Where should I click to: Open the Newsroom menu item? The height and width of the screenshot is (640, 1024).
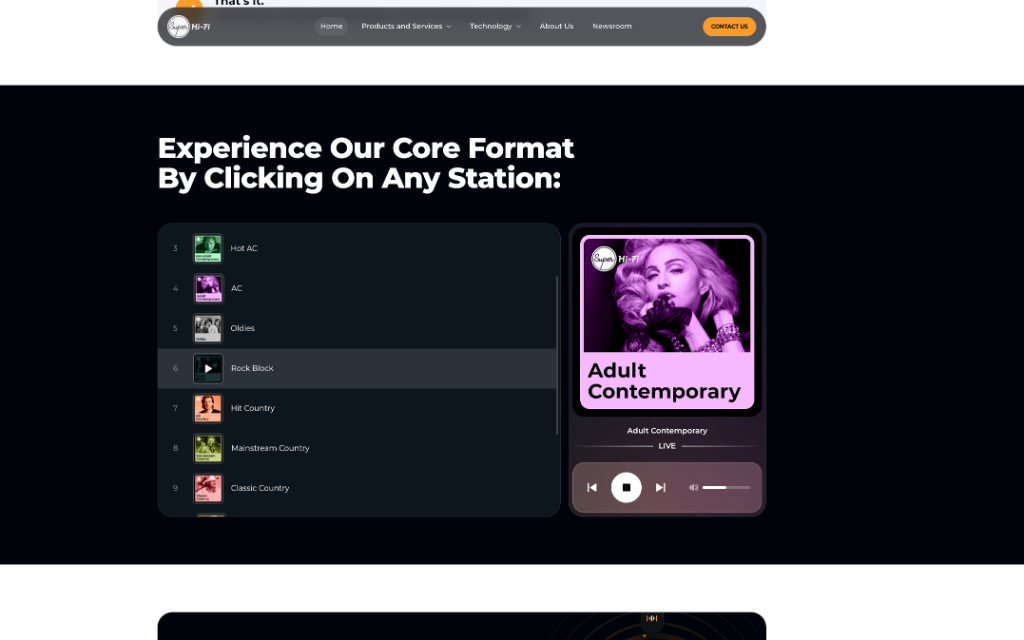(x=611, y=26)
